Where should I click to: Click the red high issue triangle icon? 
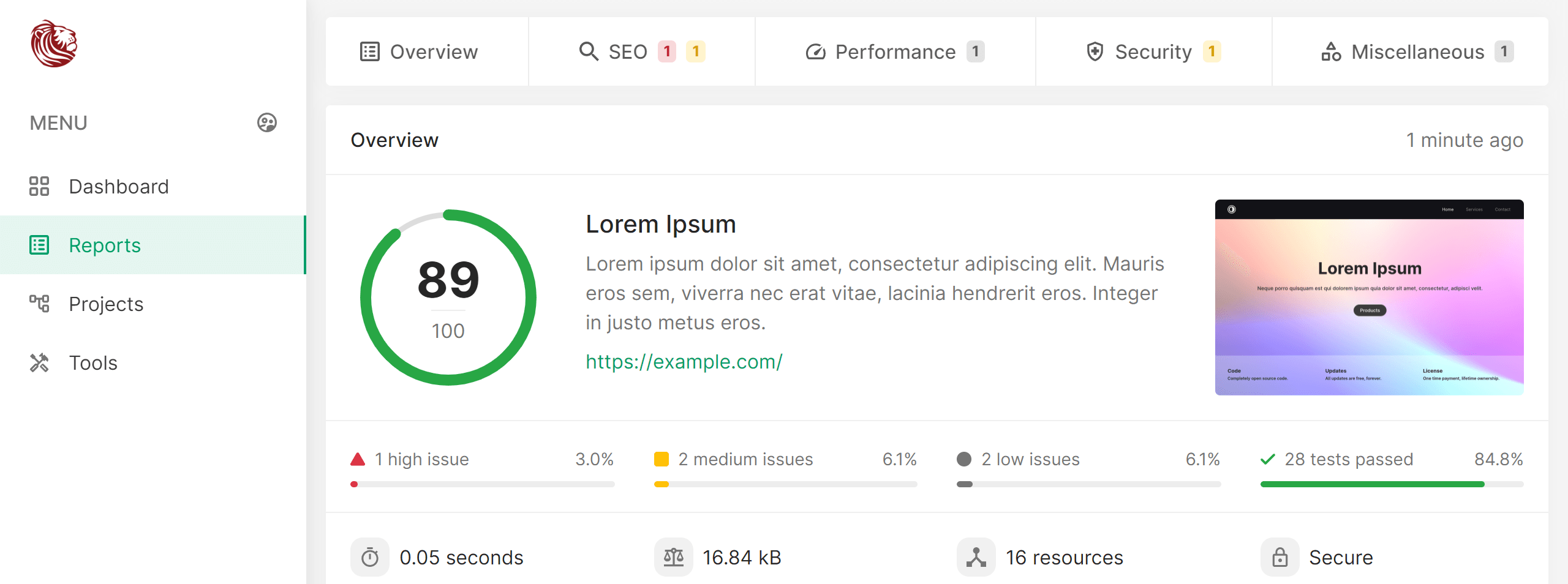(x=358, y=459)
